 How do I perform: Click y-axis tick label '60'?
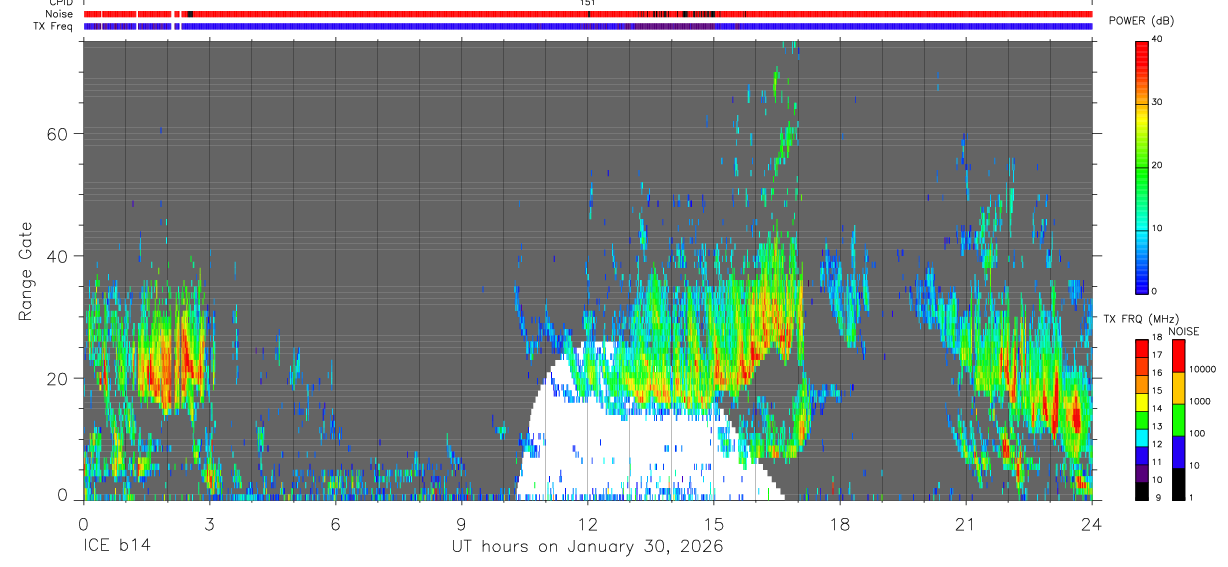[57, 133]
